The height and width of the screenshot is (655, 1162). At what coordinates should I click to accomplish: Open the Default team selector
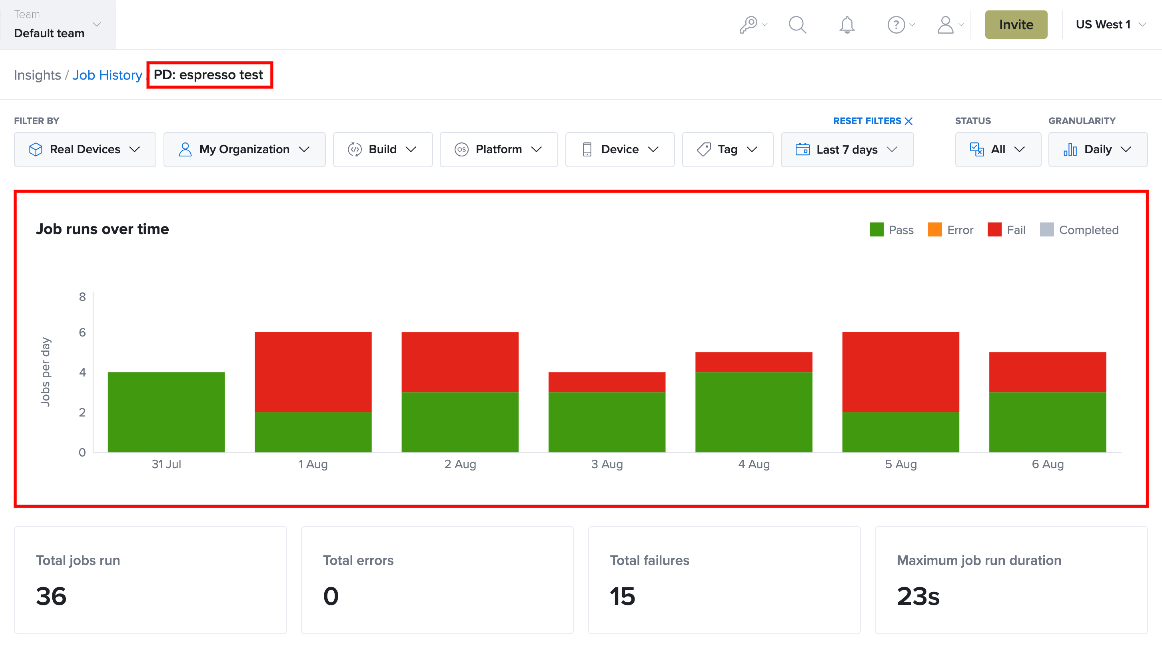coord(57,24)
